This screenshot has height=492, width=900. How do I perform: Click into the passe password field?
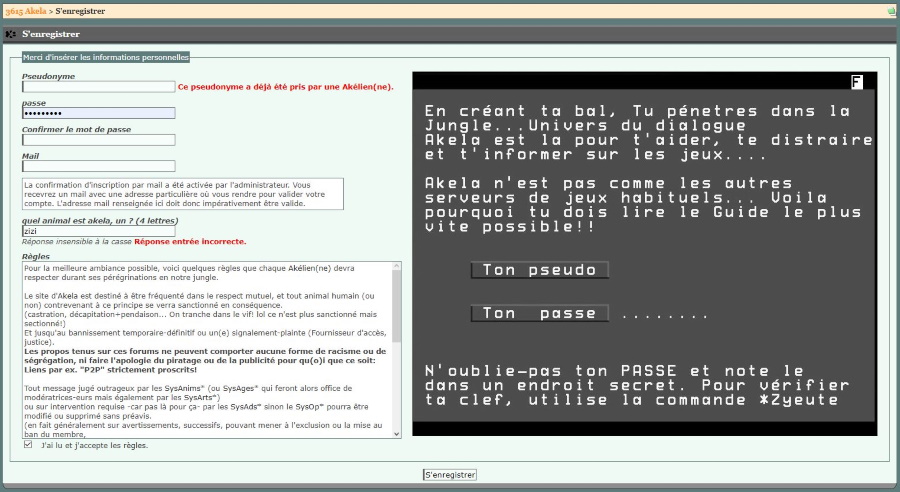[99, 113]
